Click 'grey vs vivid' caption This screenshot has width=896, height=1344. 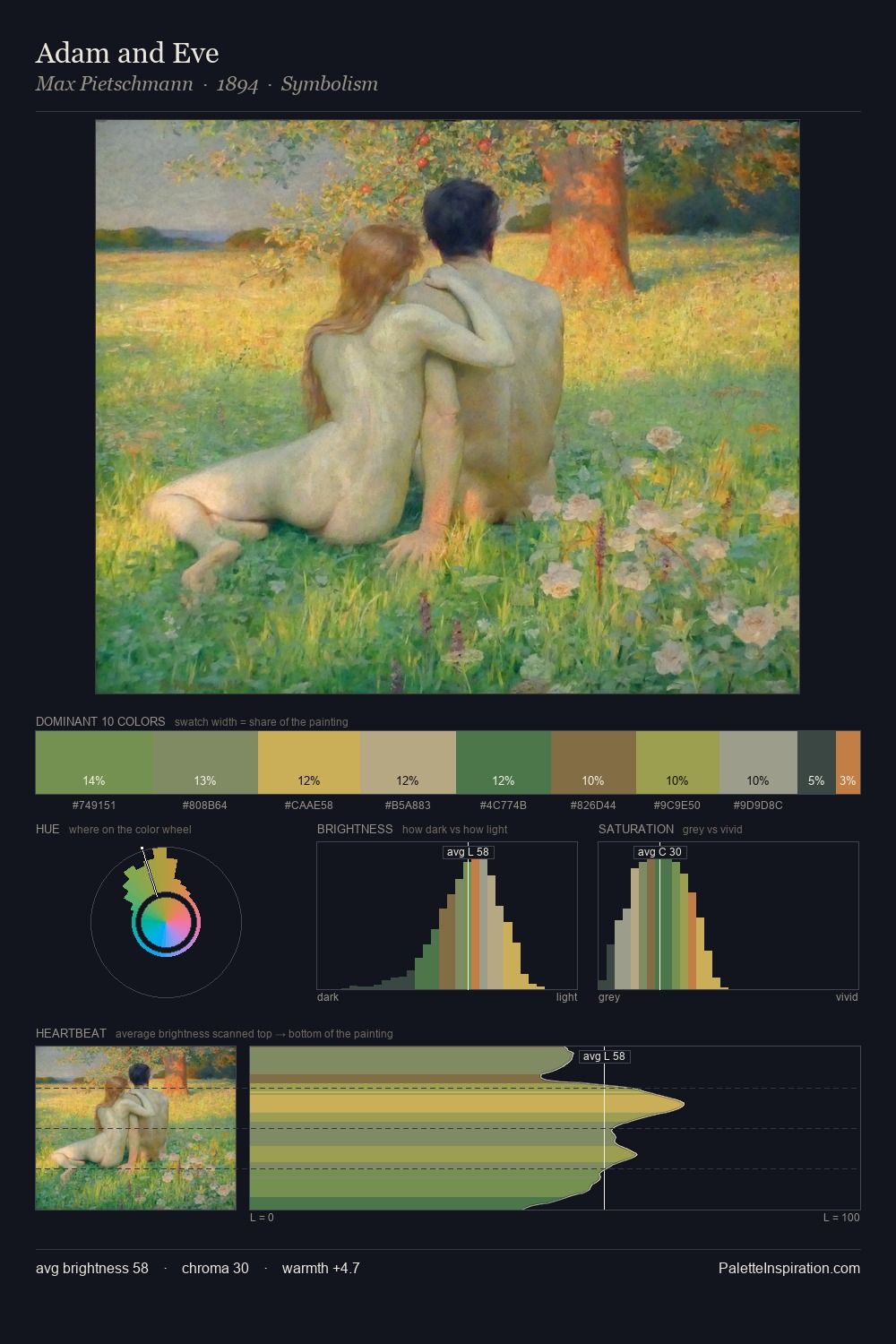(x=712, y=830)
